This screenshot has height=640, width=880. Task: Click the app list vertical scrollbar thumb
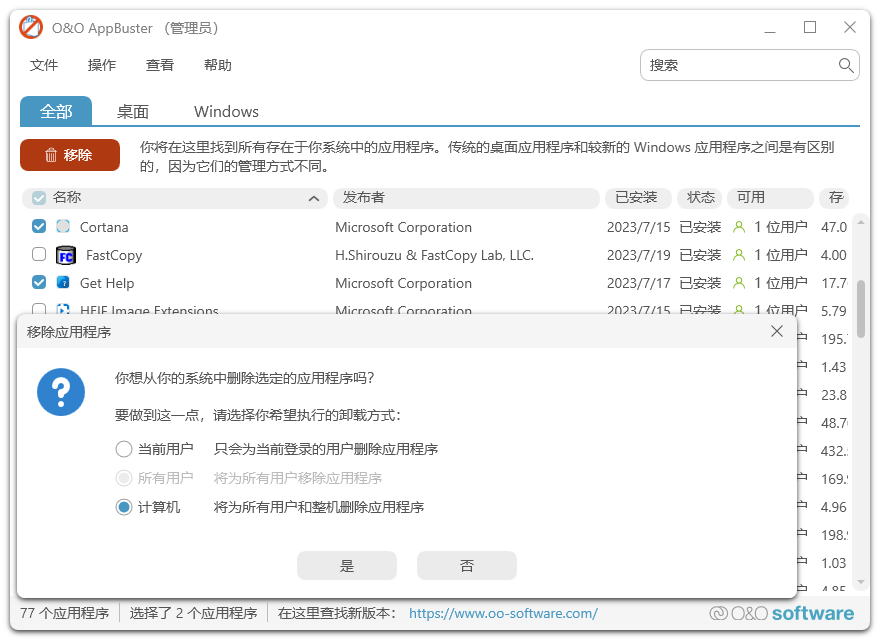point(861,309)
